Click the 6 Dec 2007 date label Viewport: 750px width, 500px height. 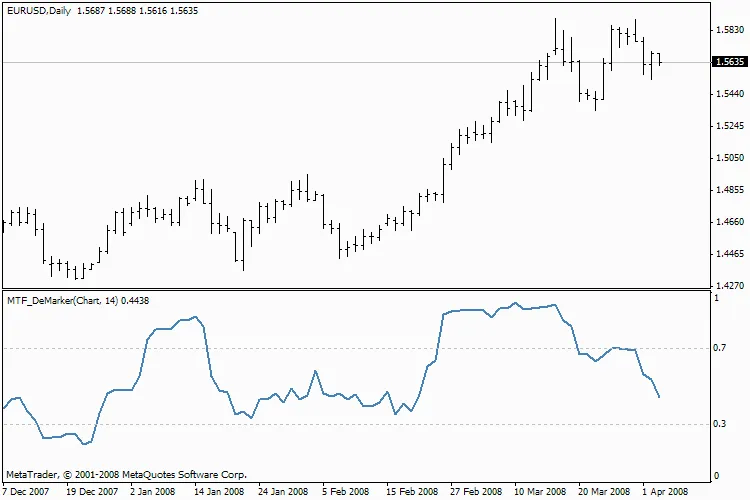coord(25,492)
